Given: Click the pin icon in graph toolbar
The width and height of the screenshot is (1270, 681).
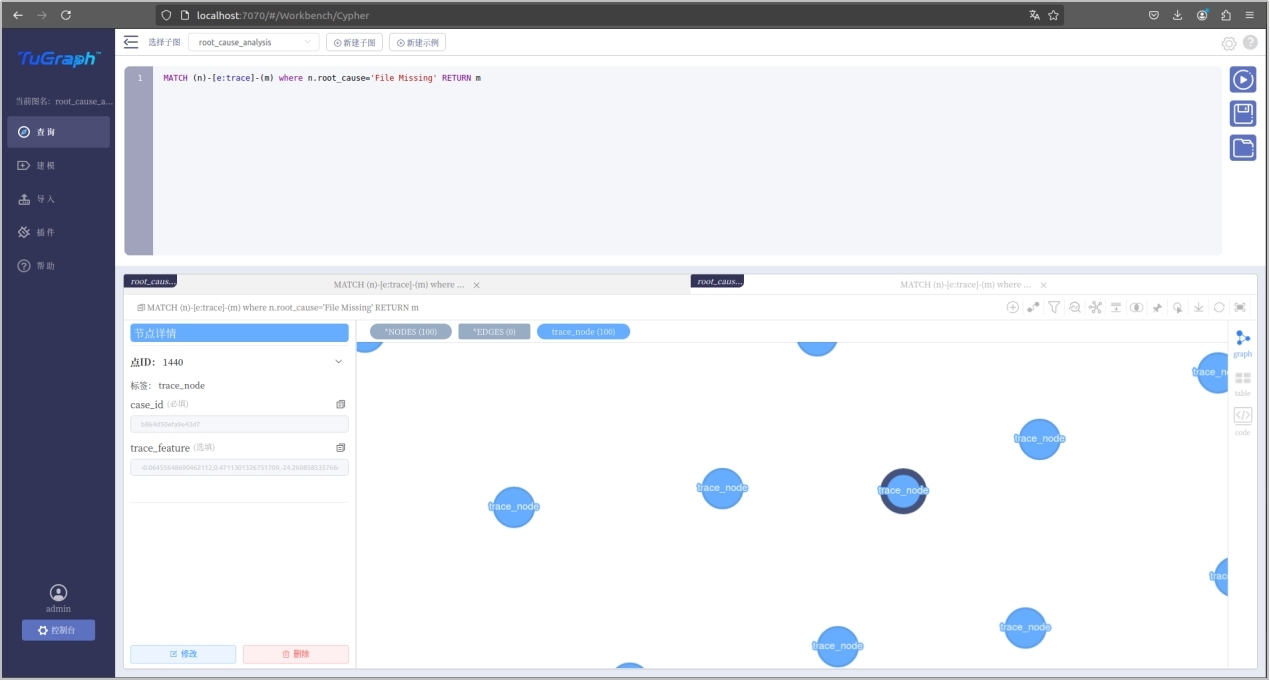Looking at the screenshot, I should click(1157, 308).
